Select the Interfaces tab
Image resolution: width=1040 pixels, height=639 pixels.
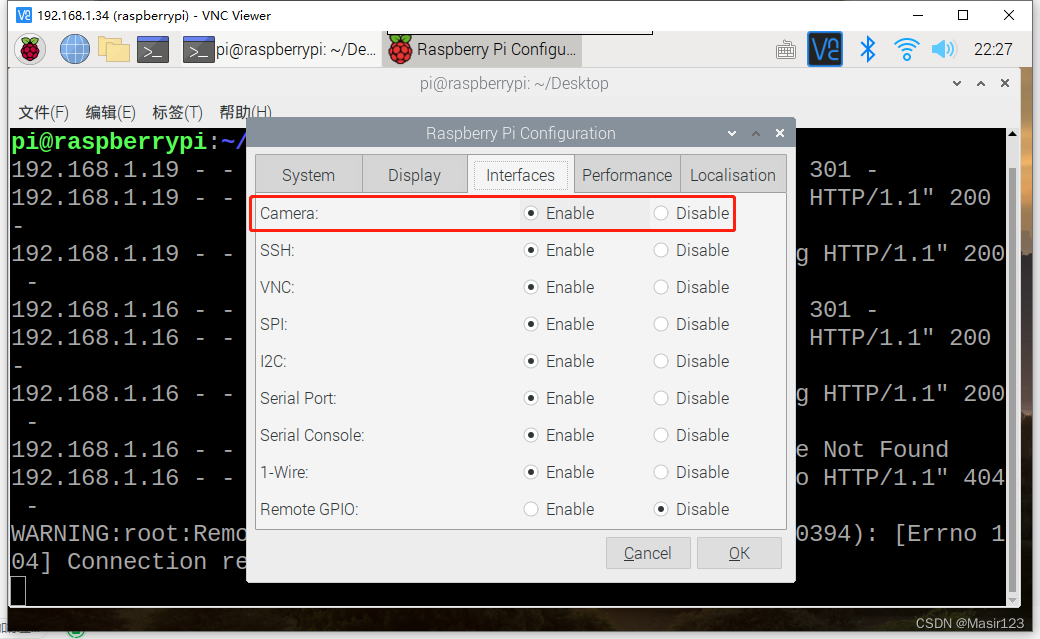click(x=521, y=175)
